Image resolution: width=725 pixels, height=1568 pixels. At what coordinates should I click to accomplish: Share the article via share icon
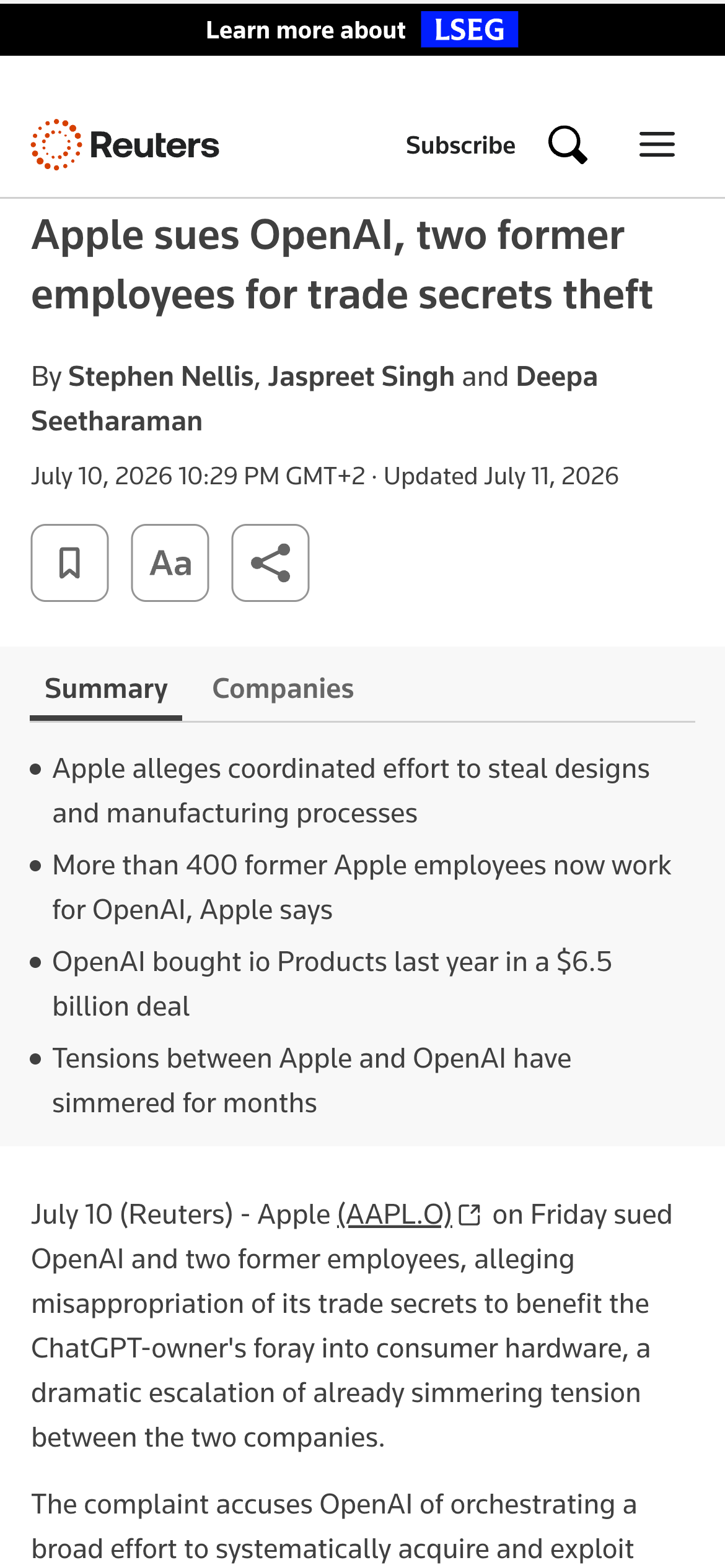(x=271, y=563)
